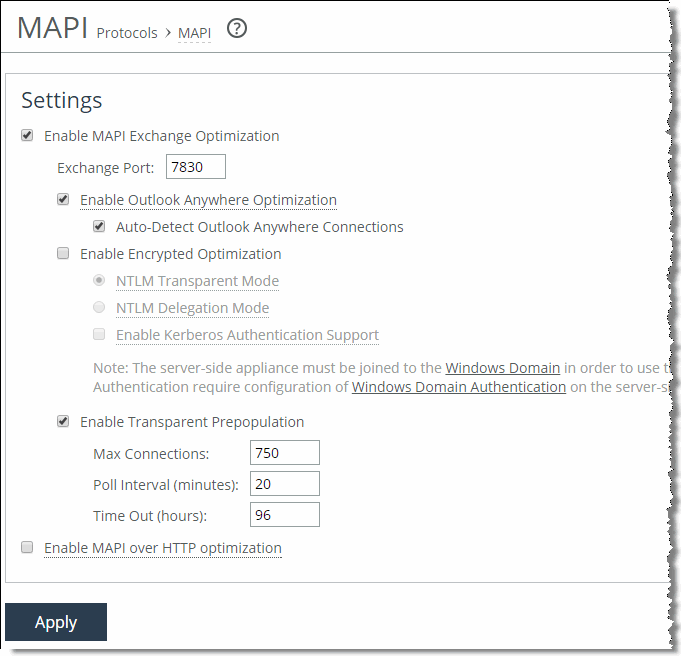
Task: Click the Max Connections input field
Action: point(285,453)
